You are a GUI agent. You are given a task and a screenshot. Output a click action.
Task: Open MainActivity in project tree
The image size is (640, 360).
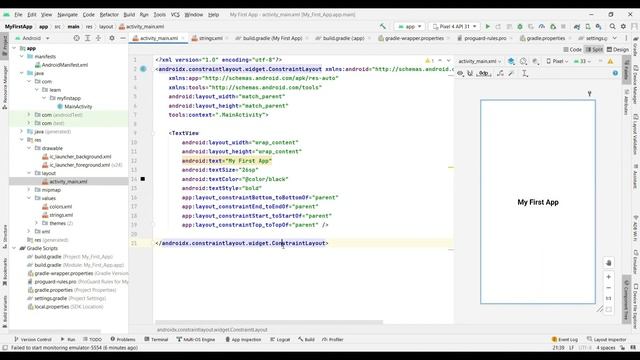(x=78, y=107)
